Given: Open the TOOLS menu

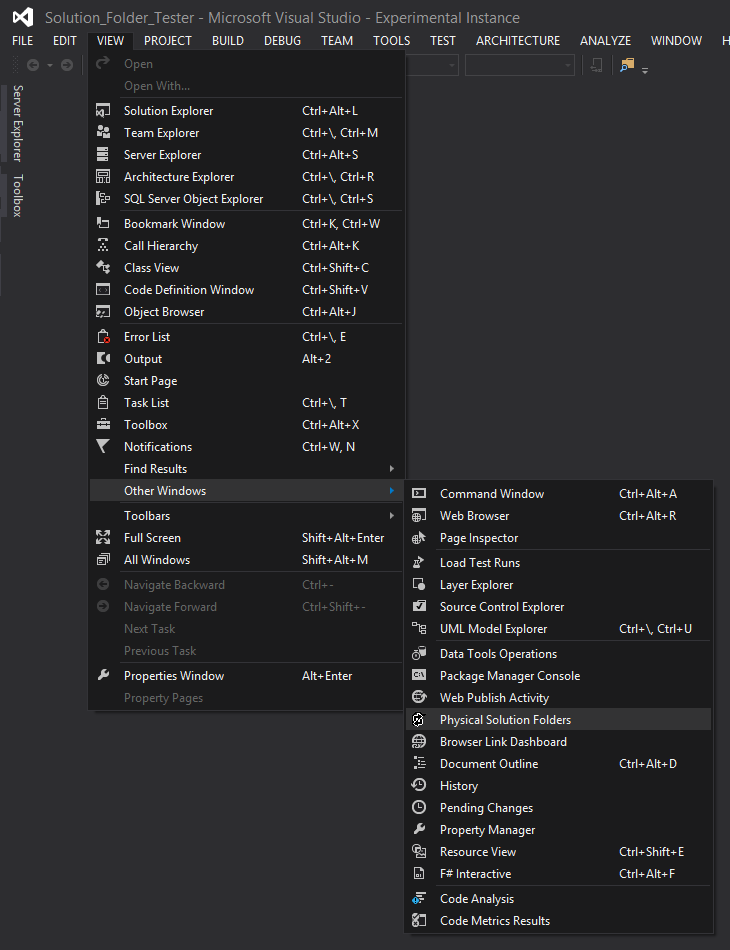Looking at the screenshot, I should [x=391, y=41].
